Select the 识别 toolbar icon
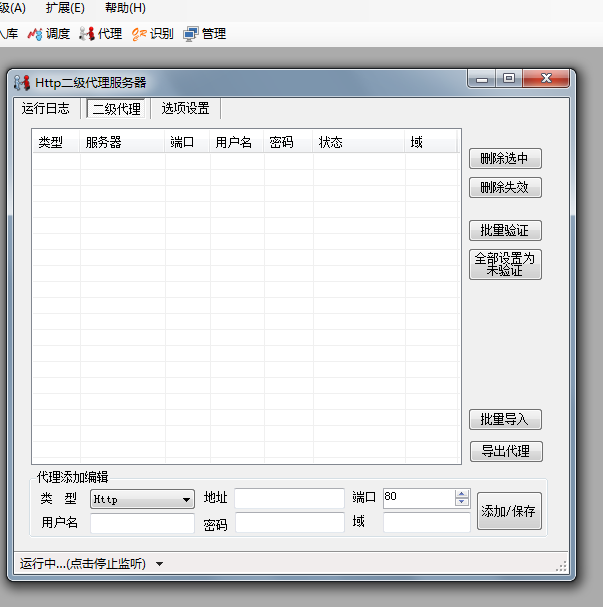This screenshot has height=607, width=603. tap(152, 33)
